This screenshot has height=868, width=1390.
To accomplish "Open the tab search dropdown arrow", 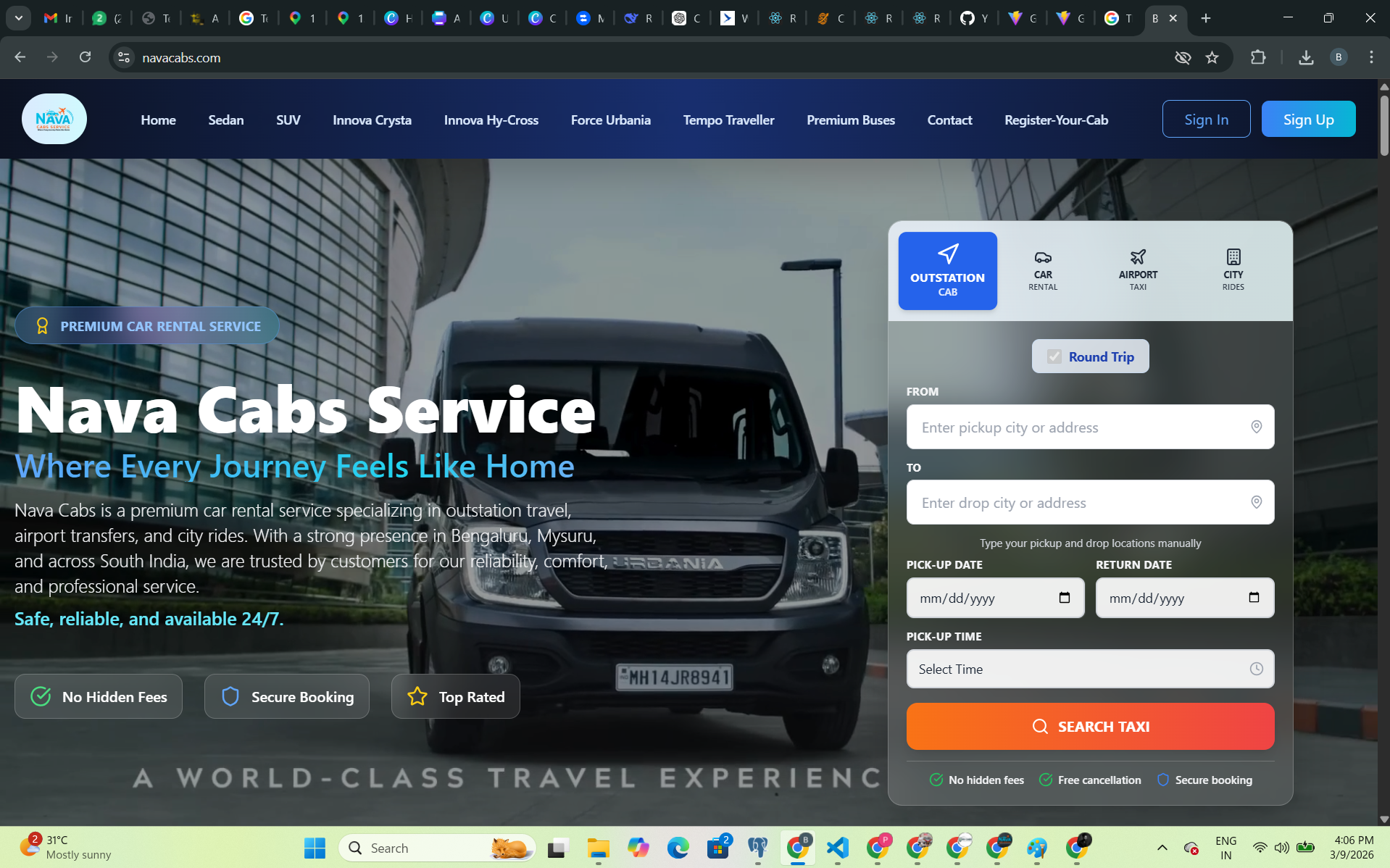I will tap(18, 18).
